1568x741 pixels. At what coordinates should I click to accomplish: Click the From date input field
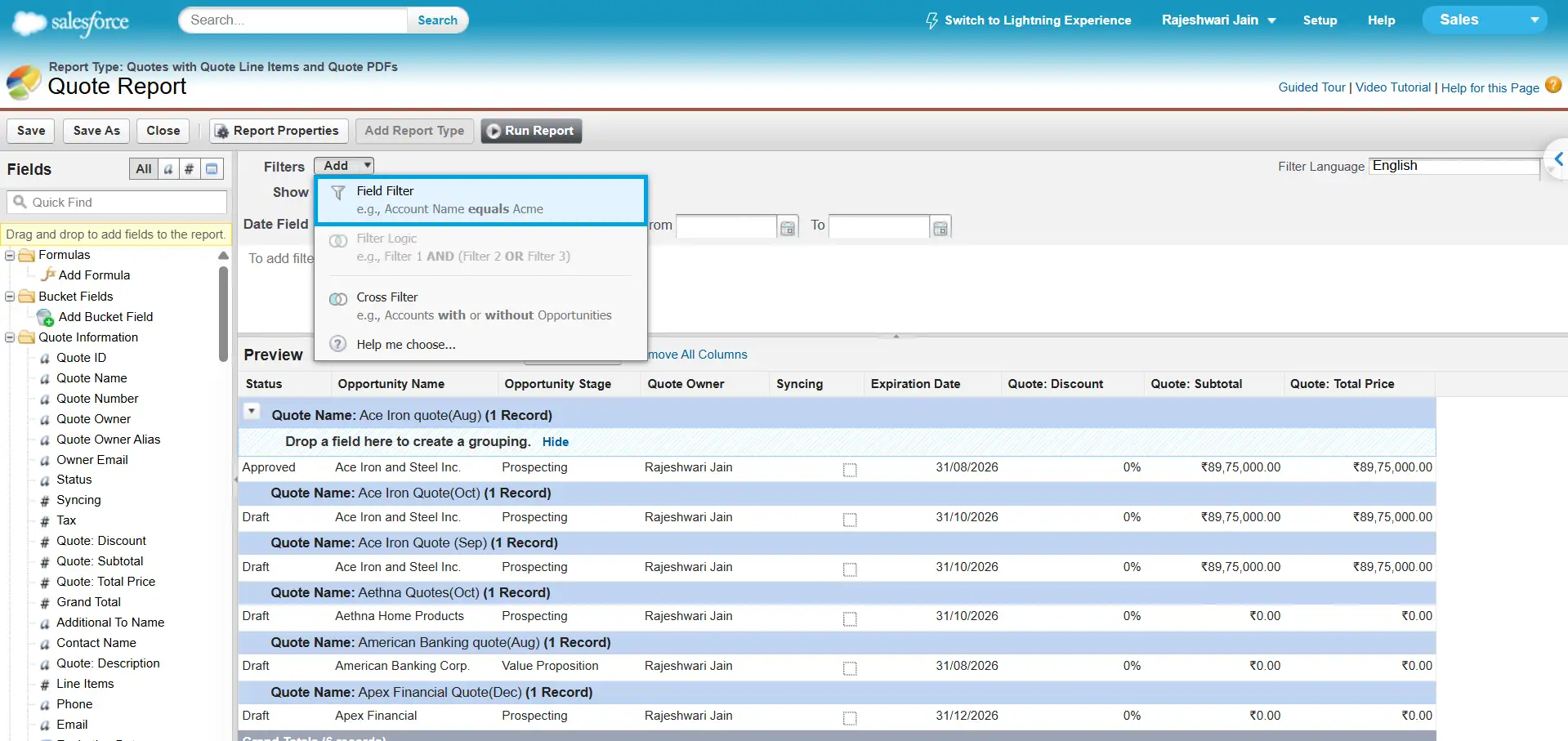click(x=726, y=226)
